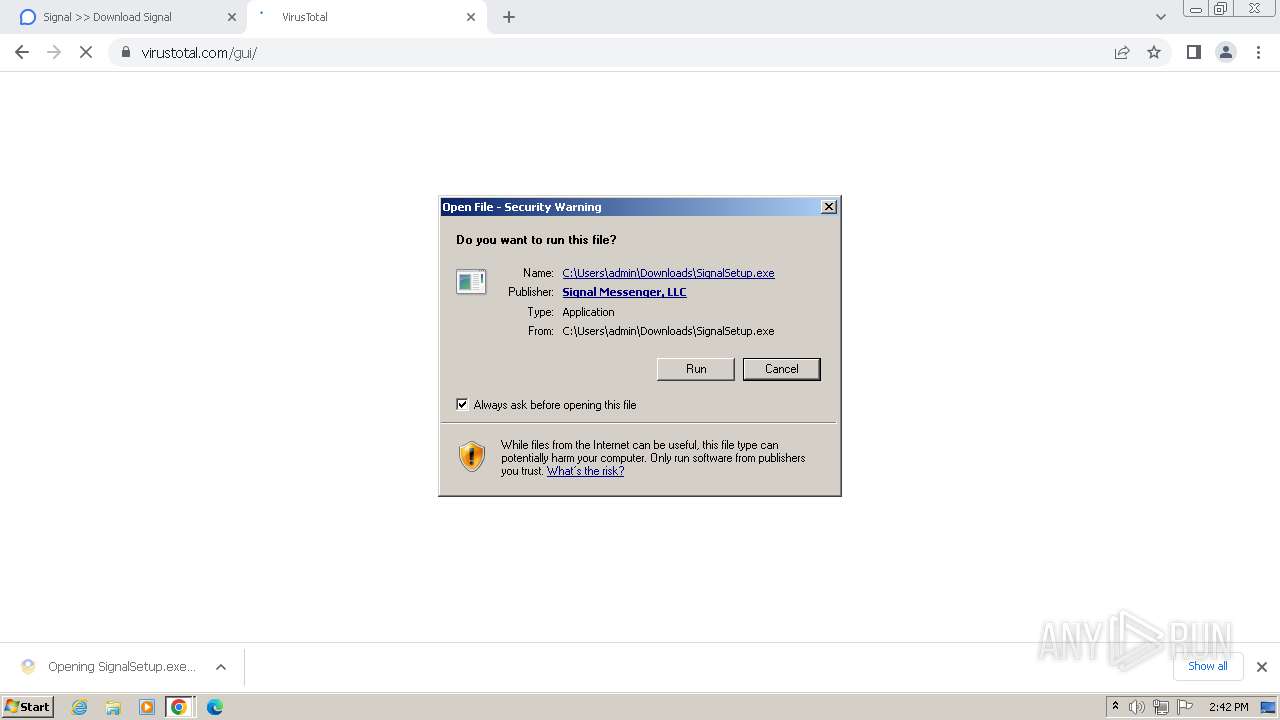
Task: Bookmark this page with star icon
Action: tap(1154, 52)
